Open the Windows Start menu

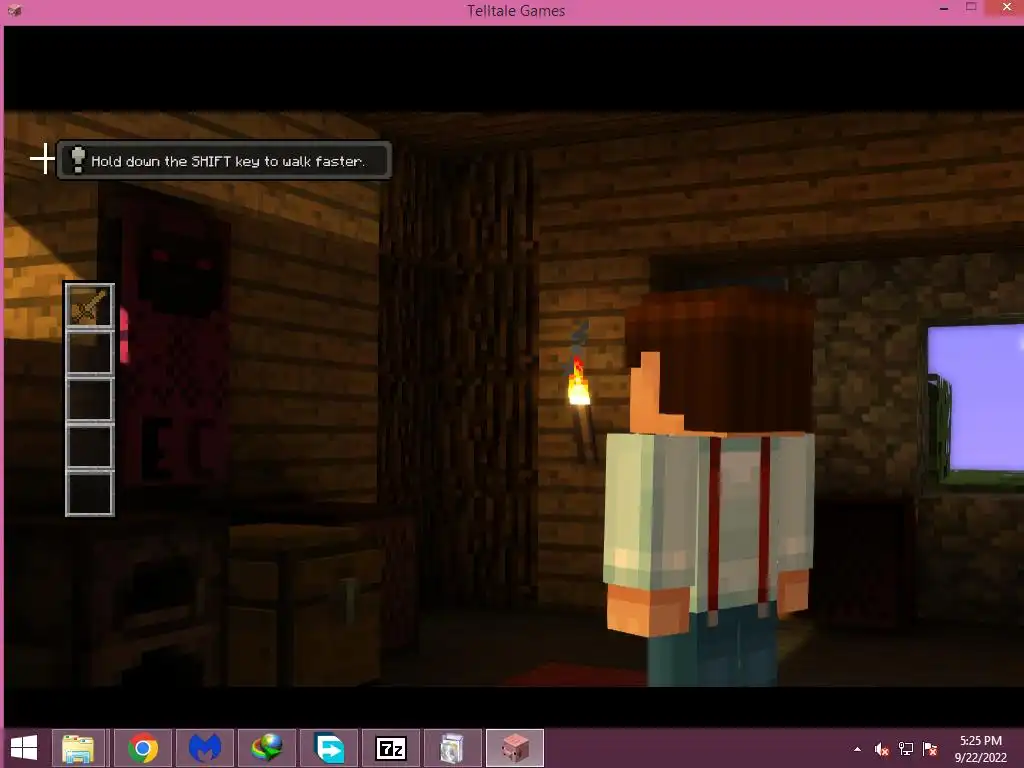point(24,748)
